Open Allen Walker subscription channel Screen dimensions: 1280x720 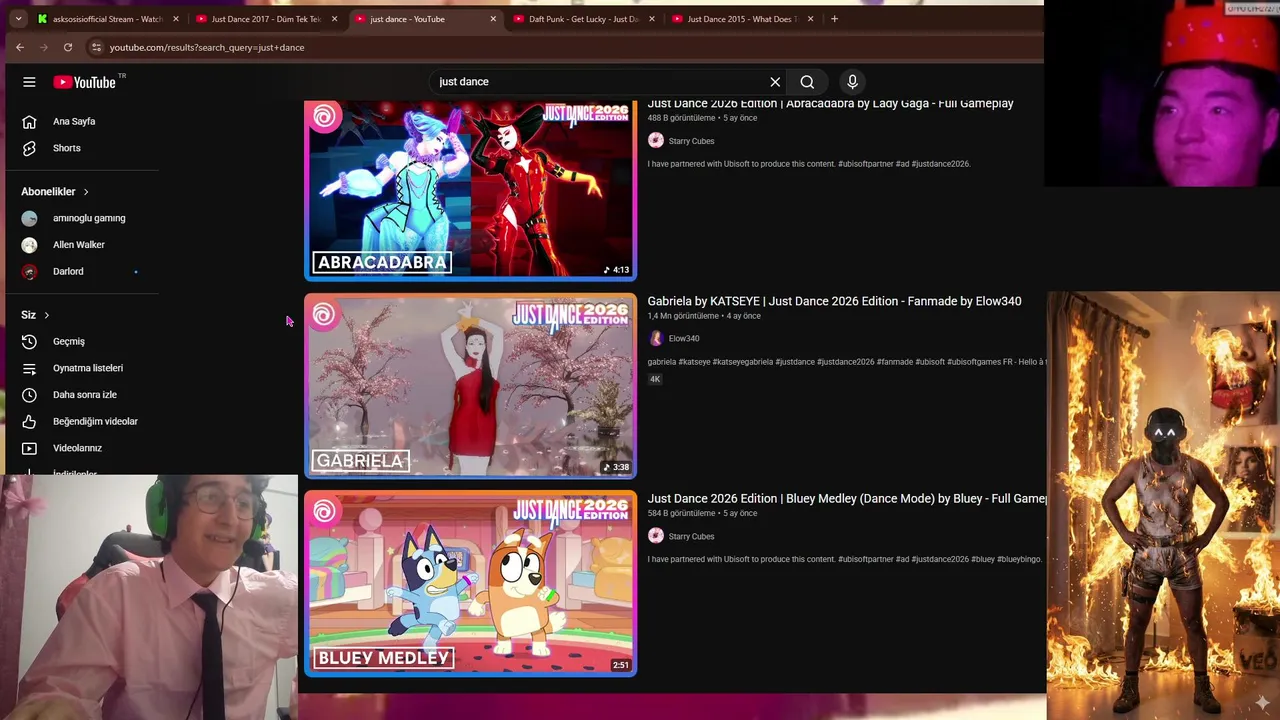tap(79, 245)
